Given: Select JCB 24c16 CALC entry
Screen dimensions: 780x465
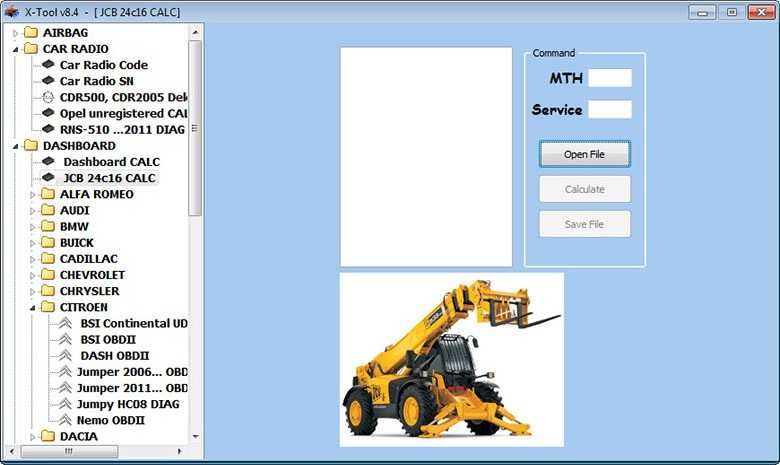Looking at the screenshot, I should 109,178.
